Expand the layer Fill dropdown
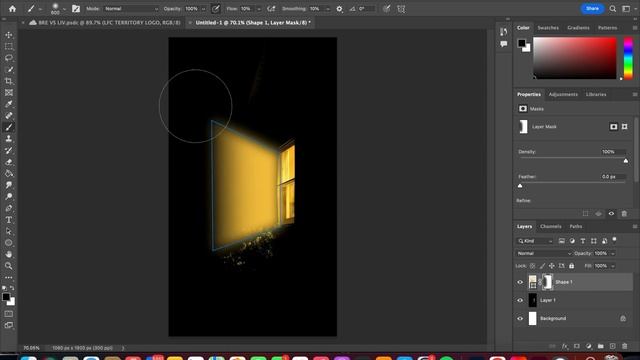 tap(612, 266)
